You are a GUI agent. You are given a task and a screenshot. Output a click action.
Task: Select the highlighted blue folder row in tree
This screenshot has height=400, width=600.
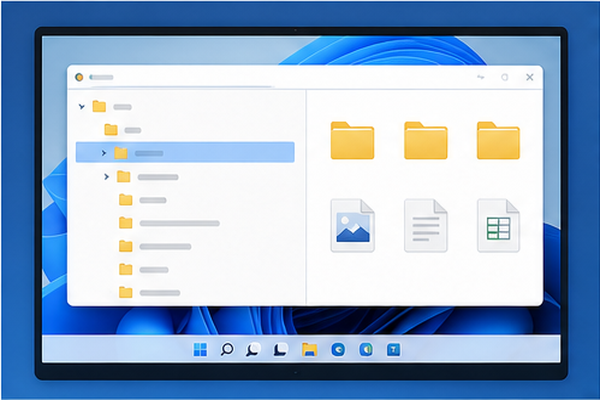pos(185,152)
